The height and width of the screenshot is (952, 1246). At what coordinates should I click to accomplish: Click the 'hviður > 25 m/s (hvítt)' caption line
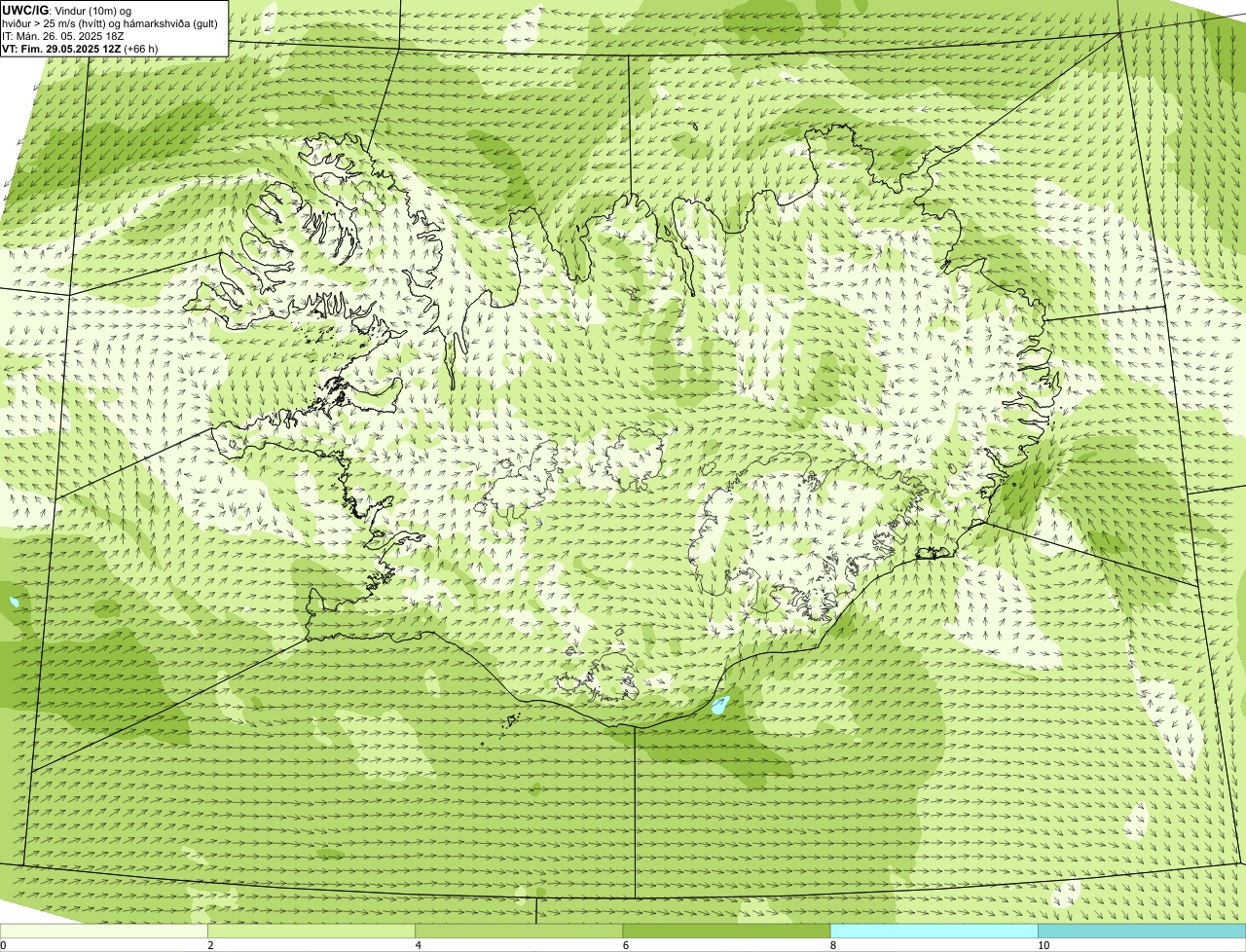coord(110,23)
